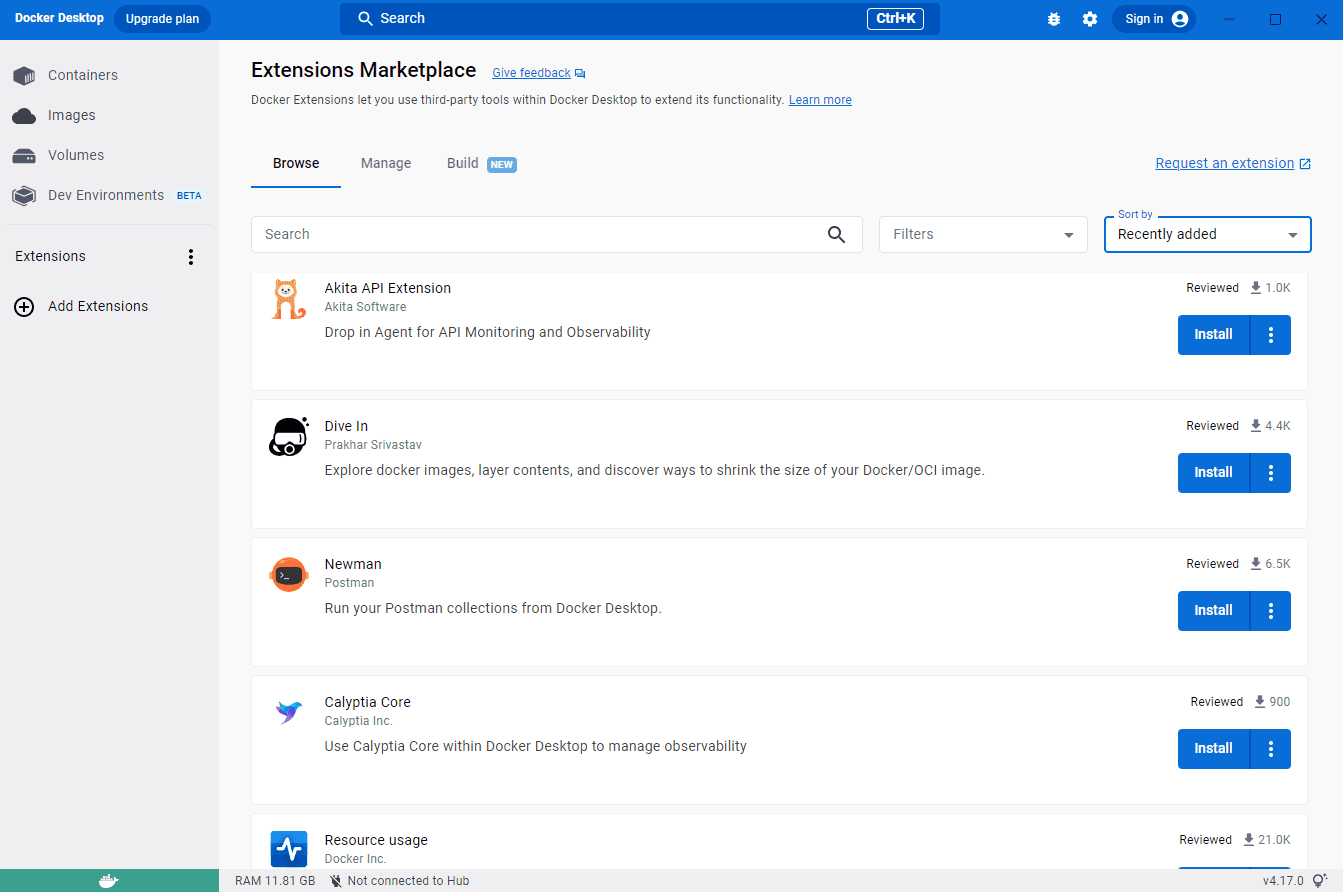Open Settings gear in title bar
The height and width of the screenshot is (892, 1343).
(x=1090, y=19)
